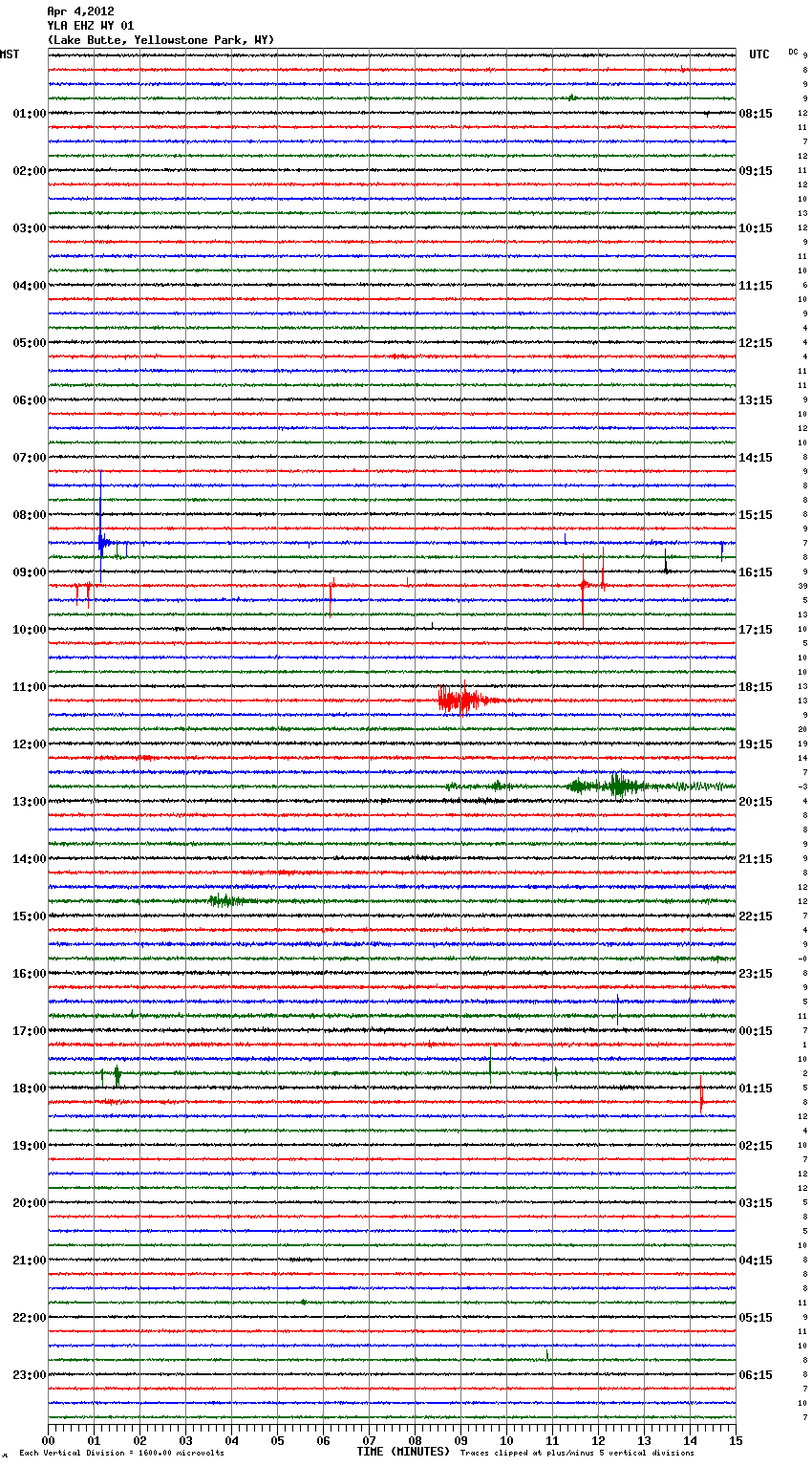Click the vertical division microvolts scale note
The height and width of the screenshot is (1466, 812).
[121, 1453]
